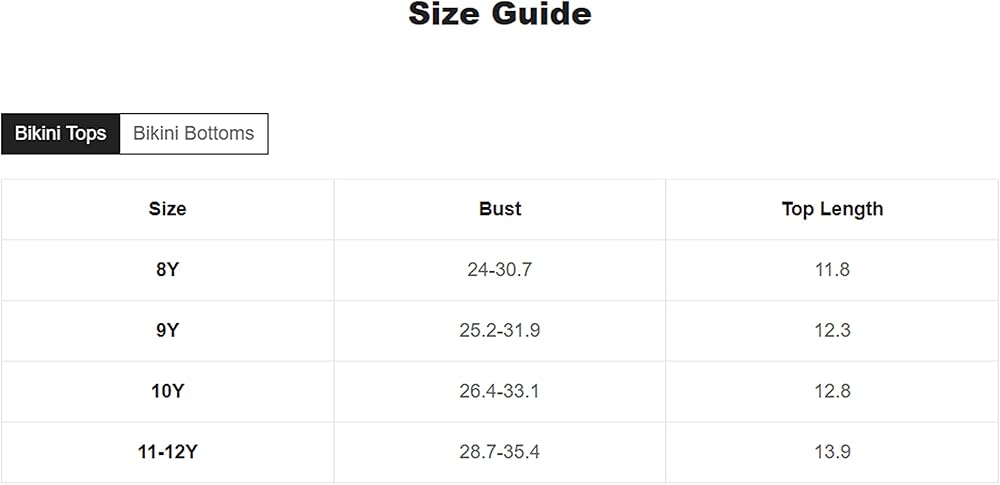The image size is (1000, 485).
Task: Select the Bikini Tops tab
Action: coord(60,134)
